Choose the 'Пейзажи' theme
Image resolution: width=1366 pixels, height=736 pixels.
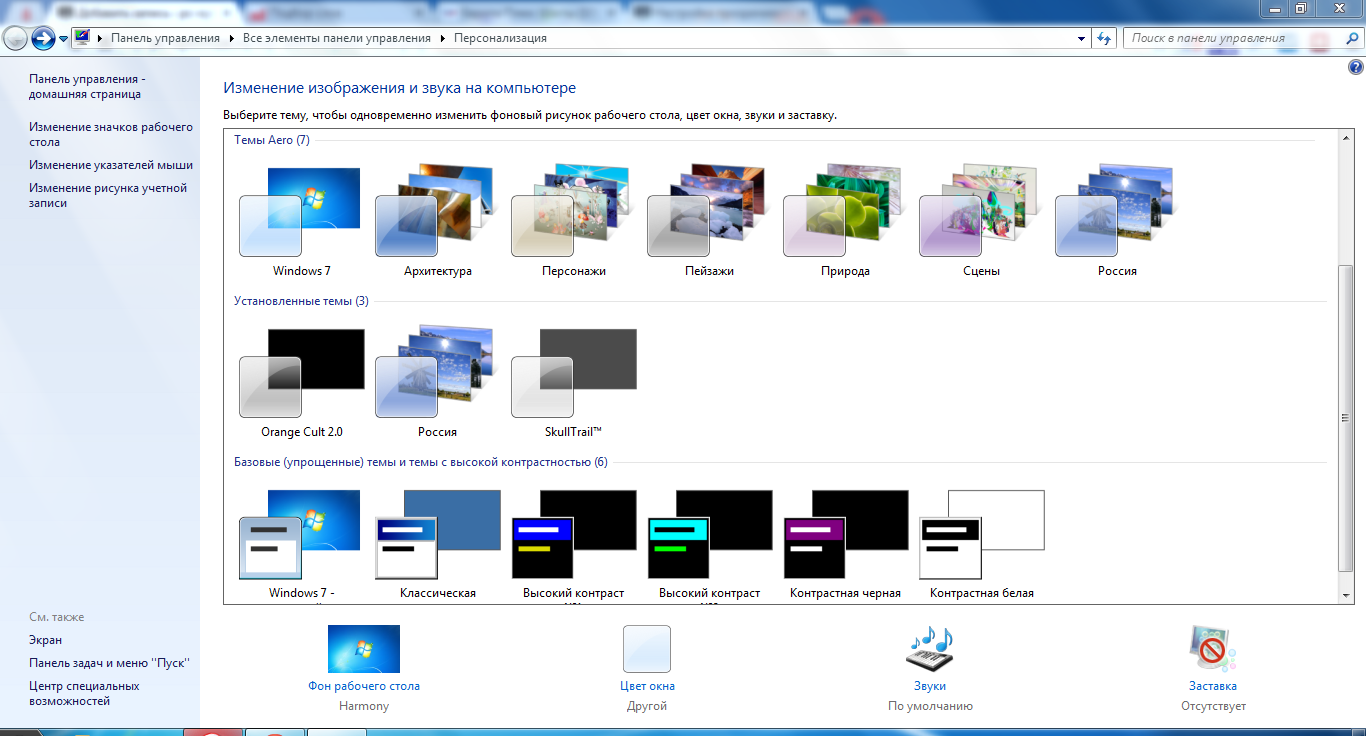click(x=709, y=222)
